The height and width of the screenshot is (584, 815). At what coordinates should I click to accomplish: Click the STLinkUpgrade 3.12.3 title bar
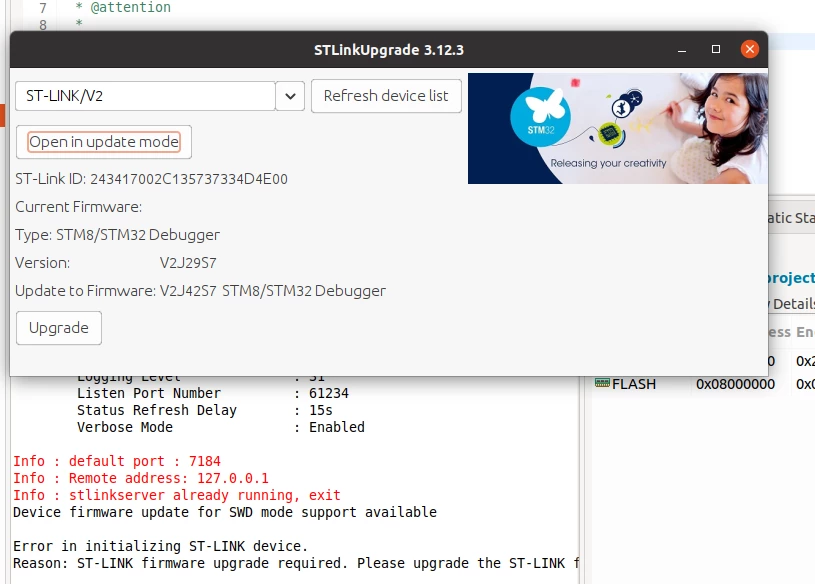point(389,50)
